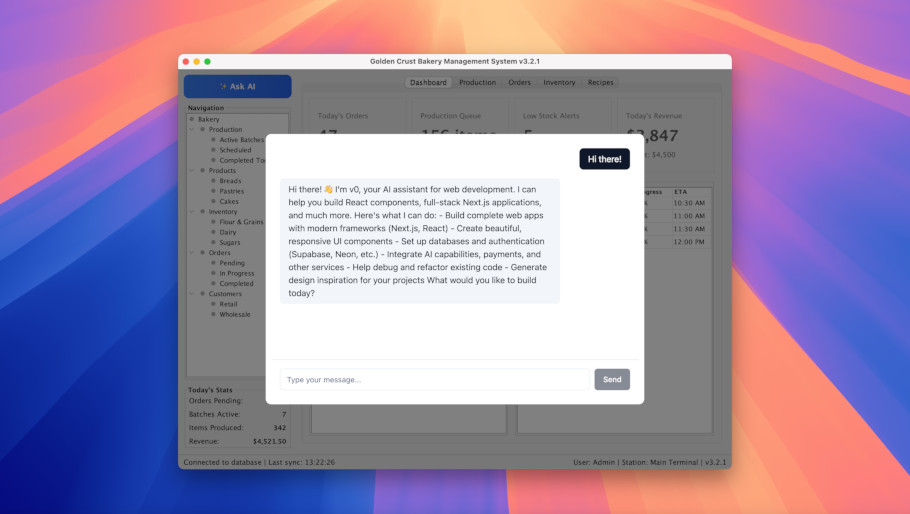This screenshot has height=514, width=910.
Task: Collapse the Production tree node
Action: 192,129
